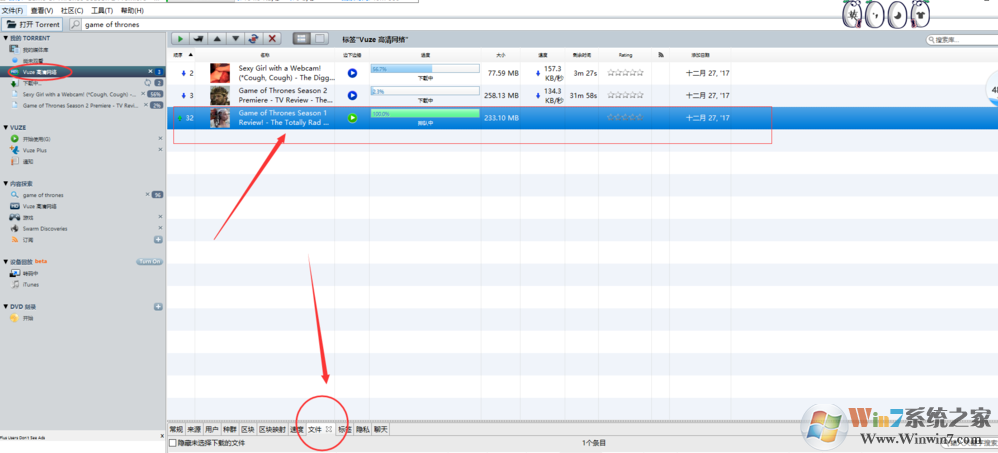This screenshot has width=998, height=453.
Task: Open the 文件(F) menu
Action: (x=12, y=11)
